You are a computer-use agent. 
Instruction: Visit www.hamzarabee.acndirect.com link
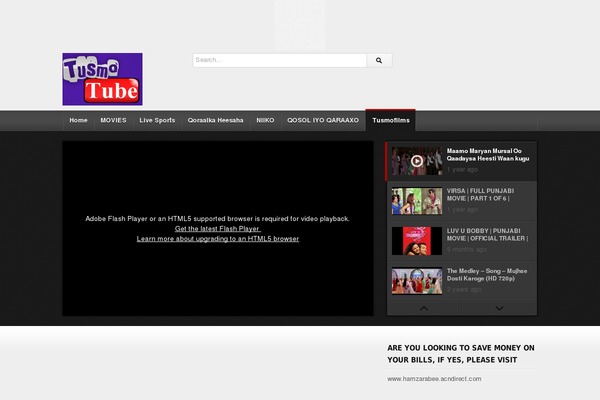coord(434,379)
